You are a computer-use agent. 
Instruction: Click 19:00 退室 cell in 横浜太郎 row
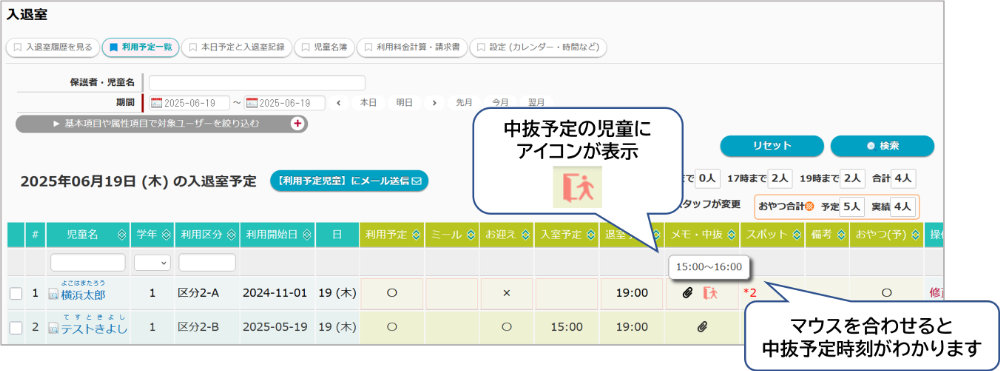tap(631, 293)
